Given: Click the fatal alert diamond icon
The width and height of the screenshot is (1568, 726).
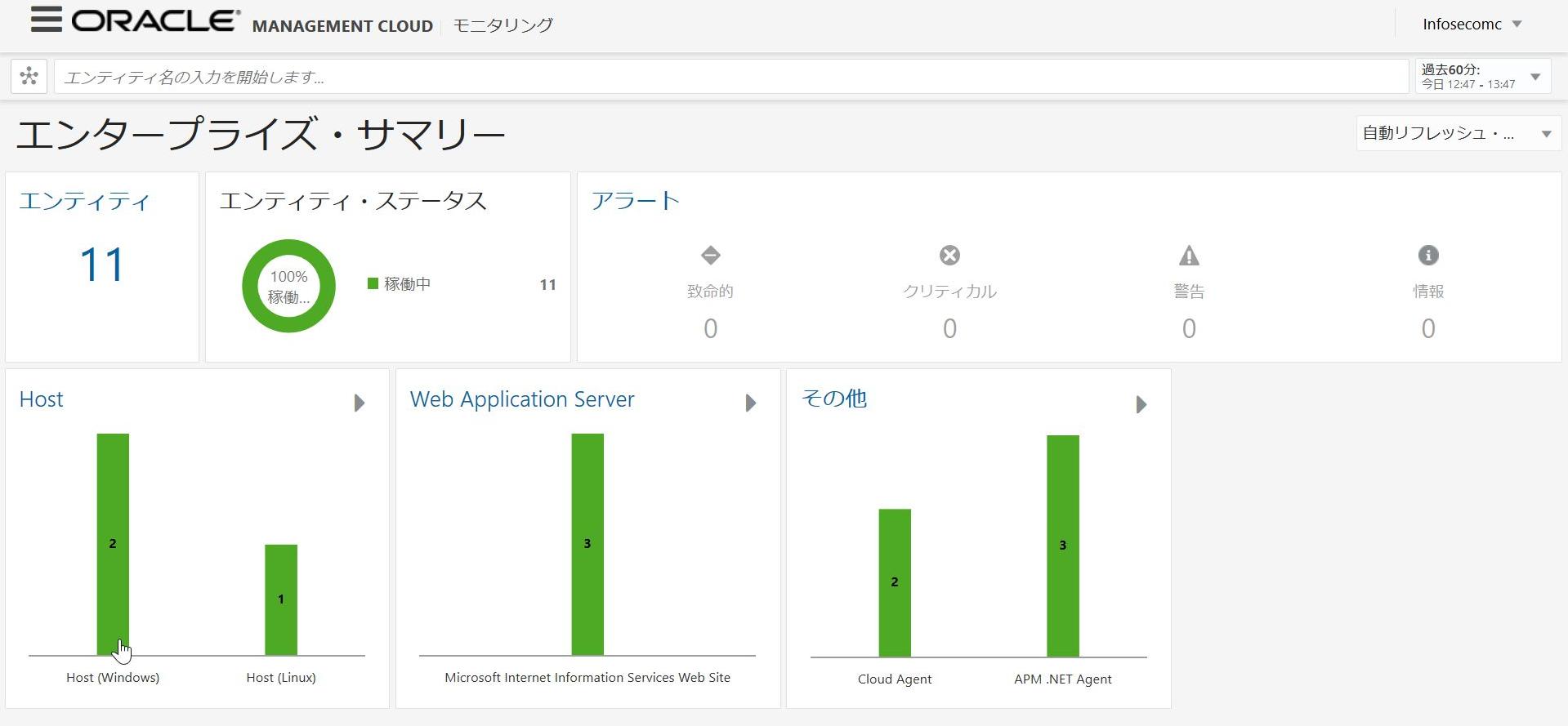Looking at the screenshot, I should click(710, 256).
